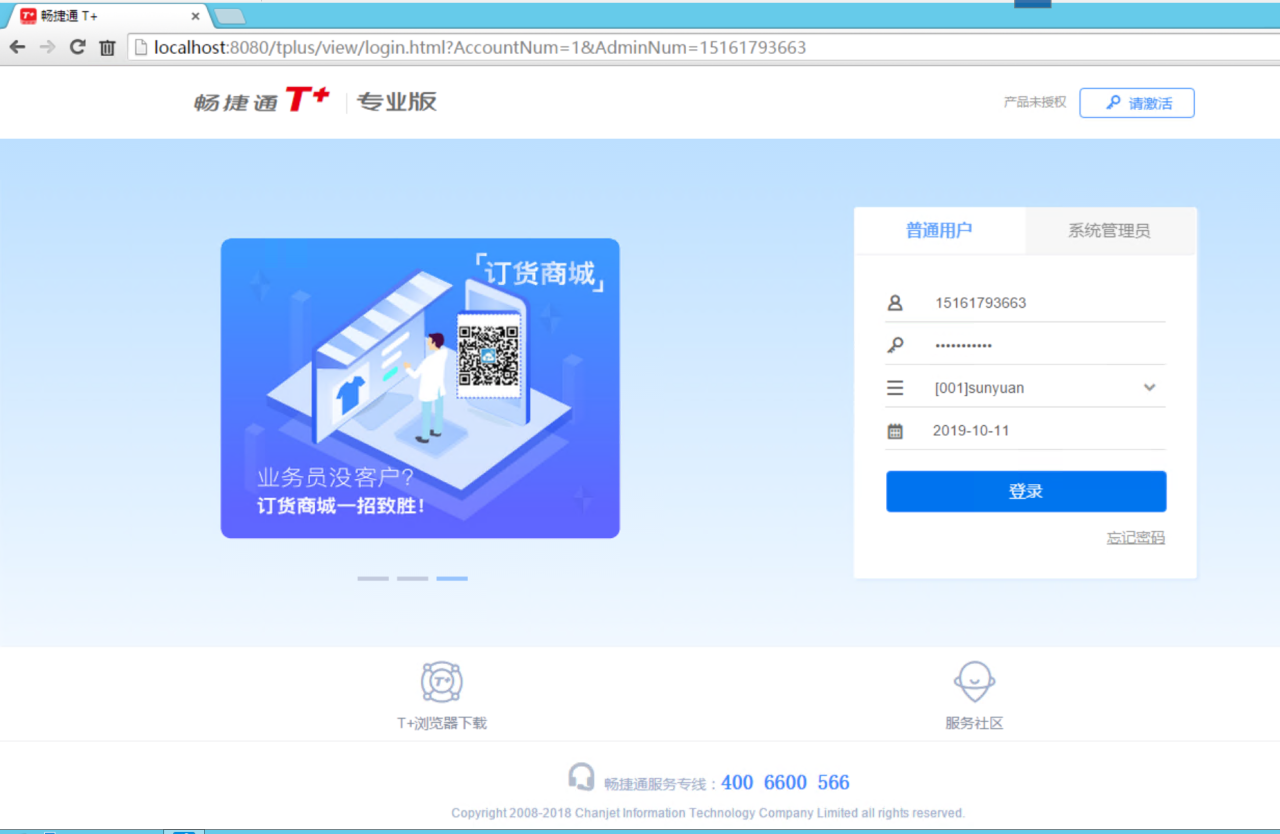Show the first banner slide indicator
The image size is (1280, 834).
[x=373, y=578]
